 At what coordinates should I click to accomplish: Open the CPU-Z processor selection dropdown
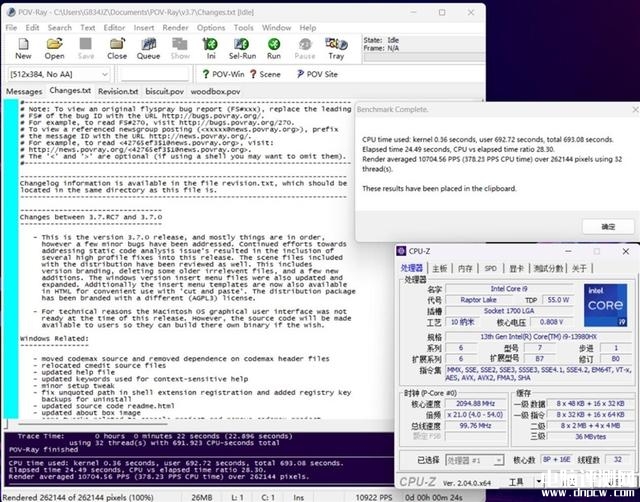tap(475, 460)
